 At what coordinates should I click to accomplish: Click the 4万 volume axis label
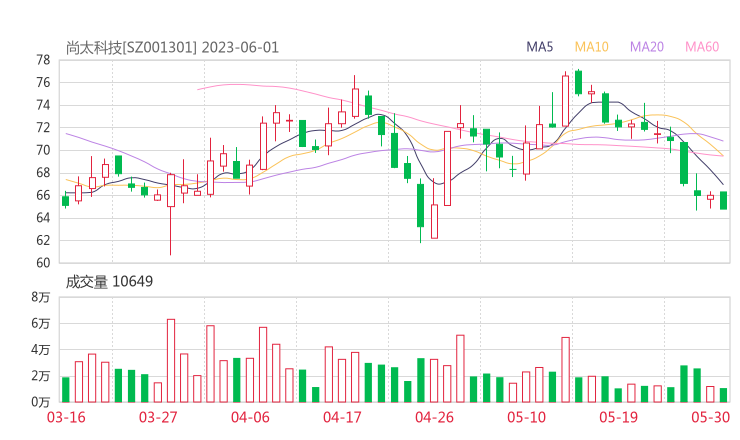(41, 350)
